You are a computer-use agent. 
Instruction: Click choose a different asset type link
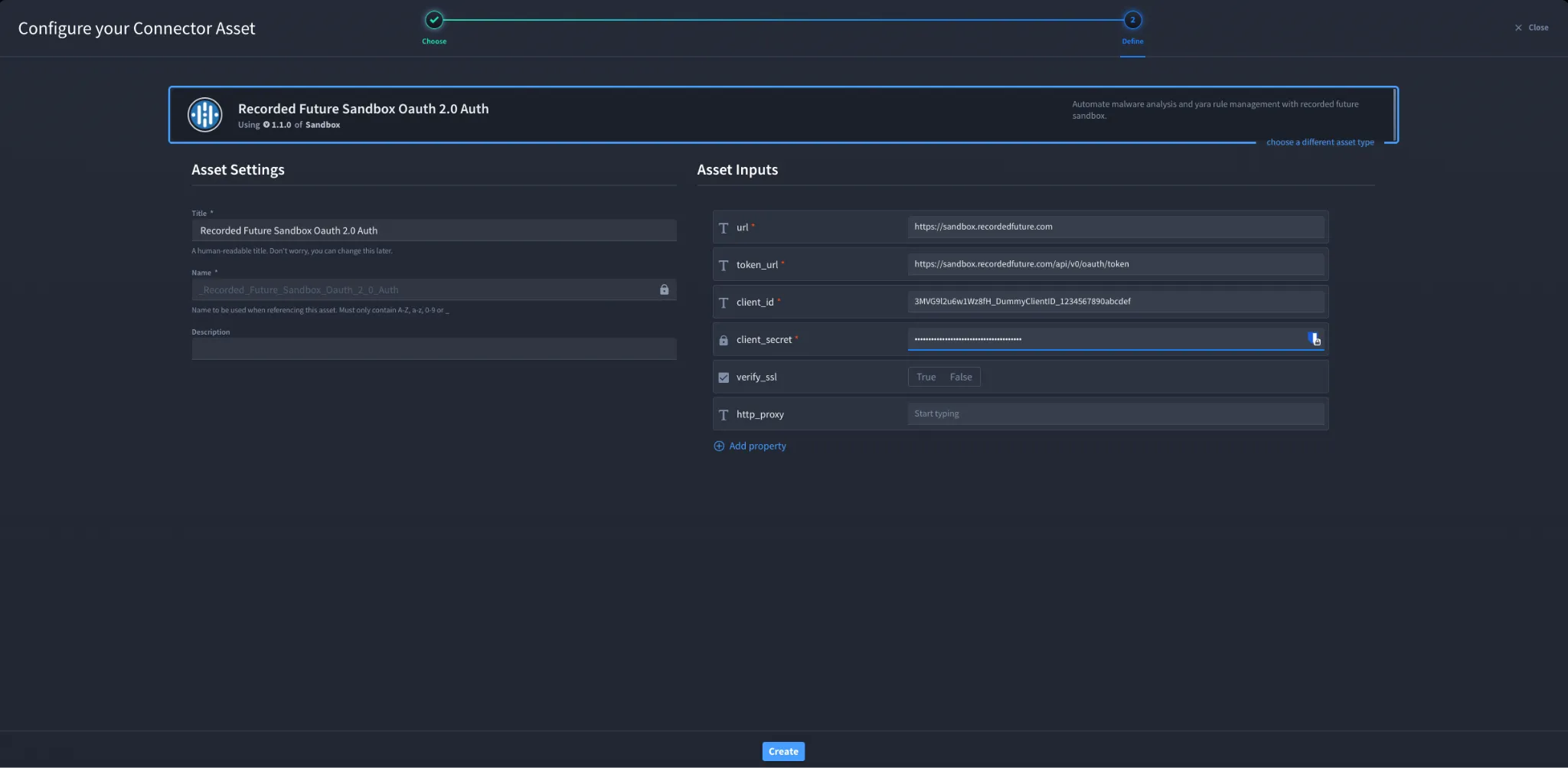[x=1320, y=142]
